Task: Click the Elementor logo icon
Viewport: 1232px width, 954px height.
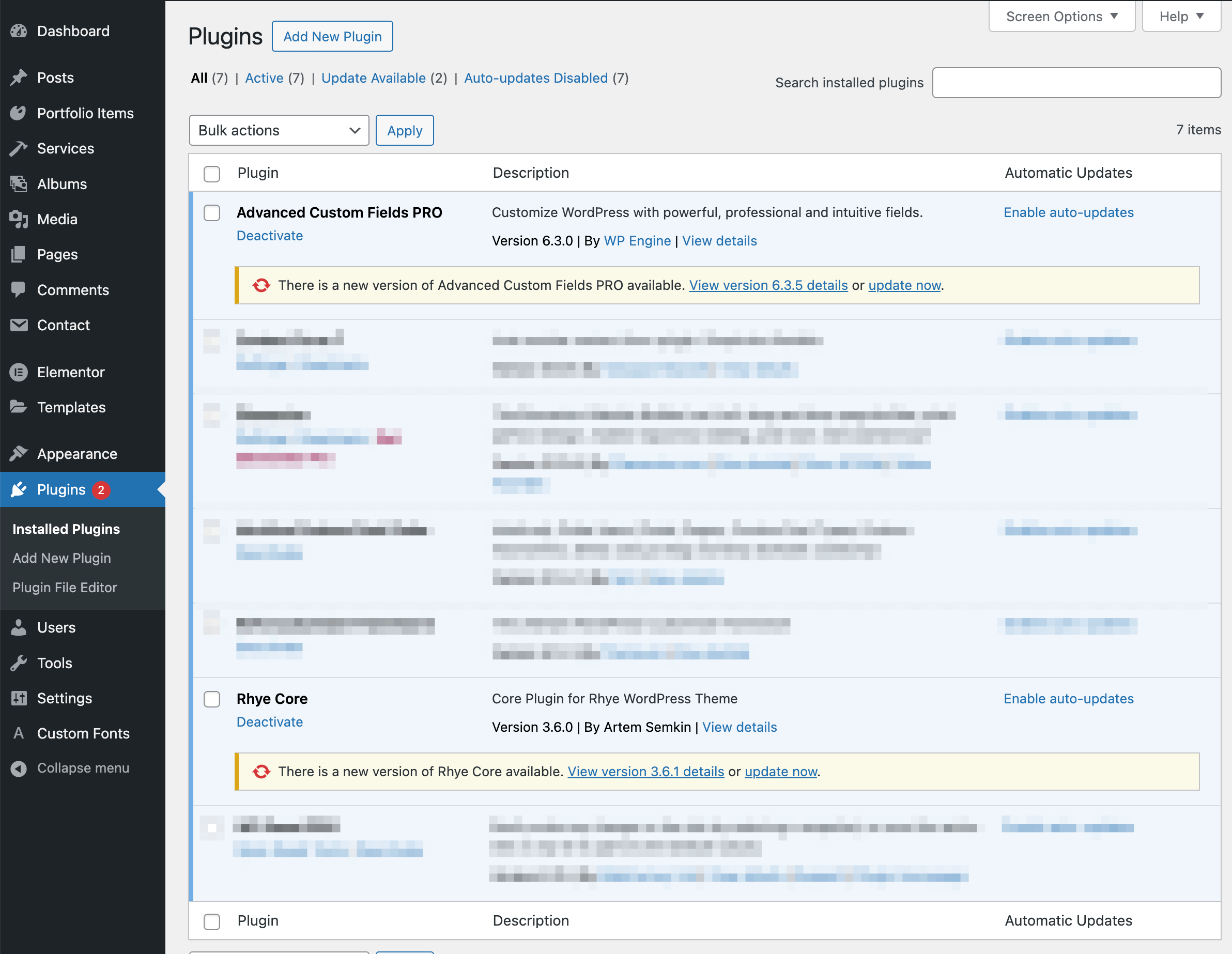Action: coord(19,372)
